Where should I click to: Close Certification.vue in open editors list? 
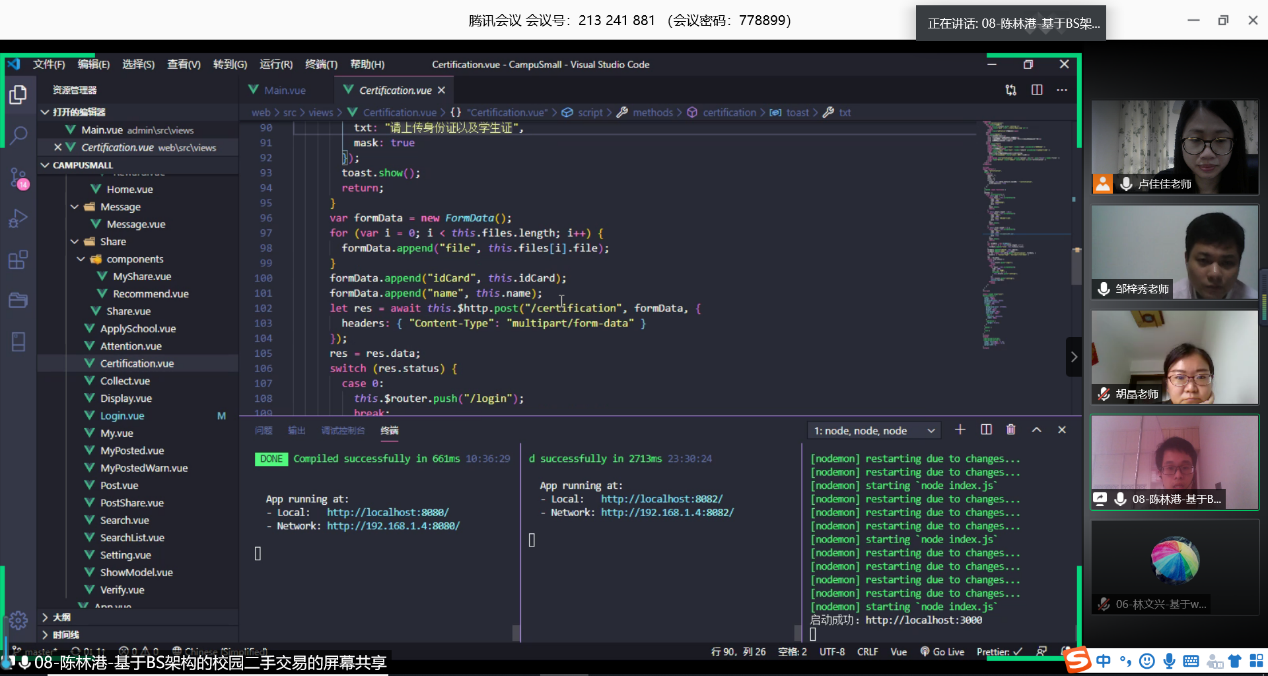58,147
